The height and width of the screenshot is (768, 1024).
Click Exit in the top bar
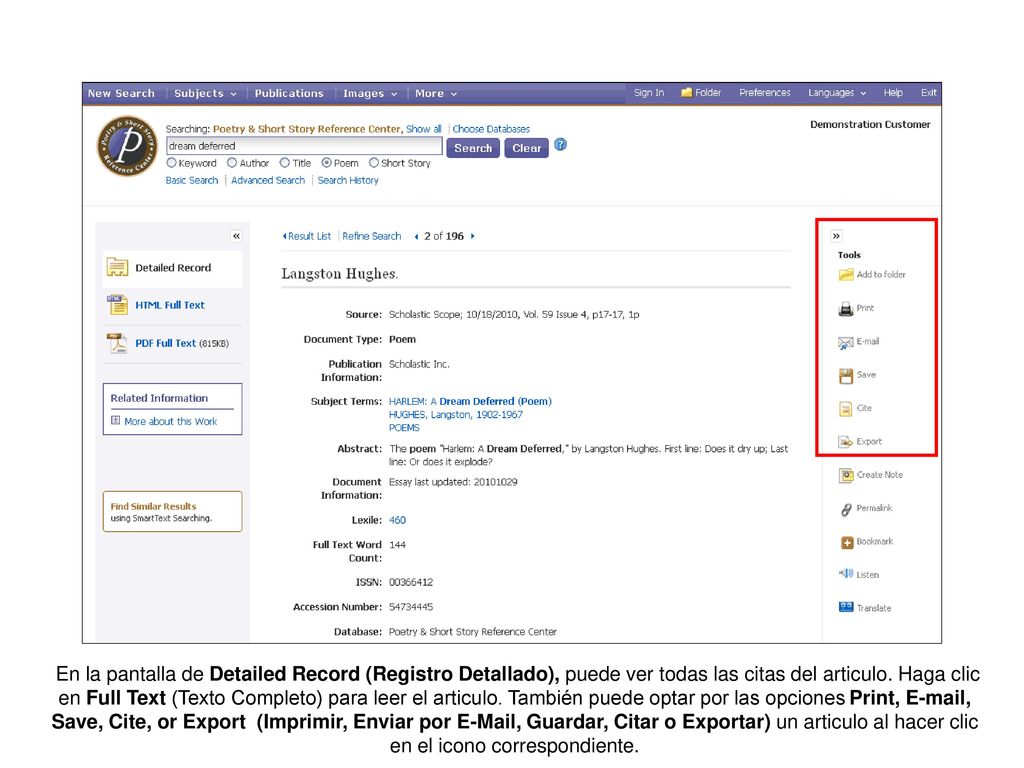(929, 93)
